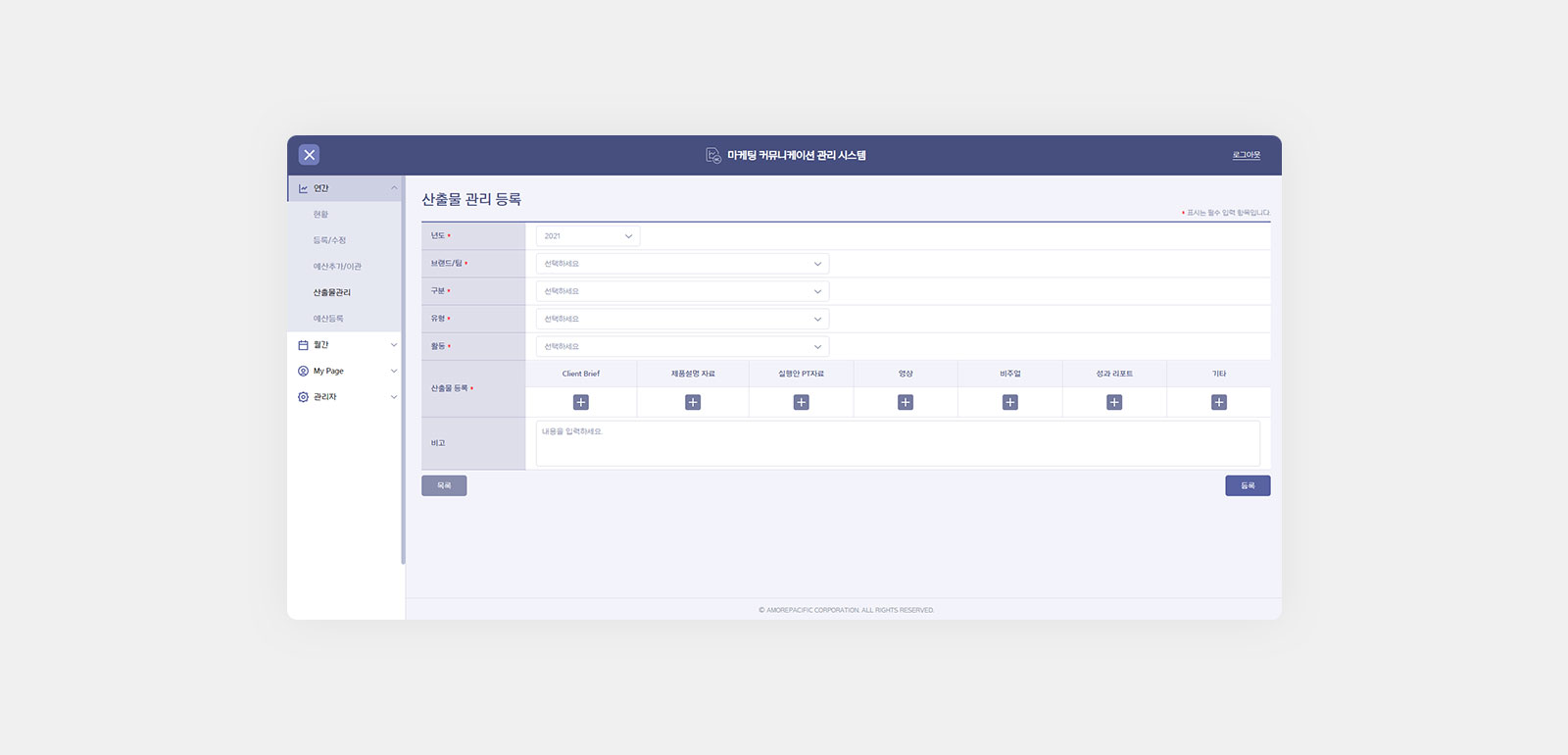Viewport: 1568px width, 755px height.
Task: Add a file under 실행안 PT자료
Action: 801,402
